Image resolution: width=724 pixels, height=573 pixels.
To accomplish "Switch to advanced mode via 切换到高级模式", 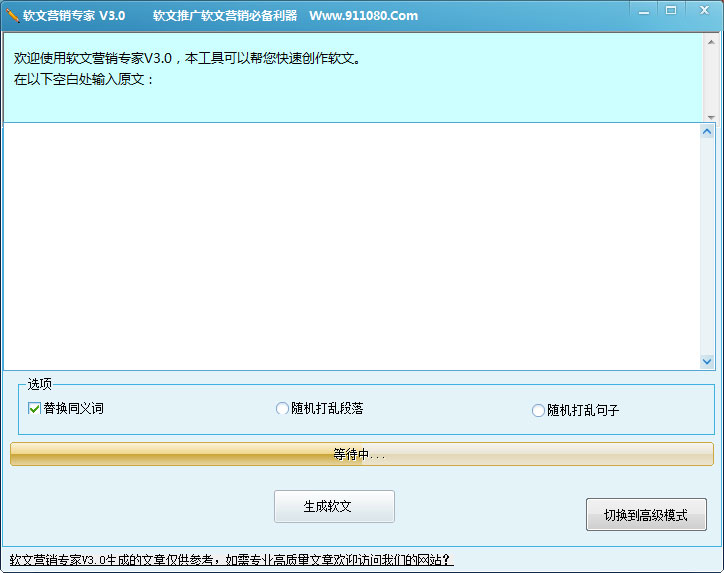I will pos(645,515).
